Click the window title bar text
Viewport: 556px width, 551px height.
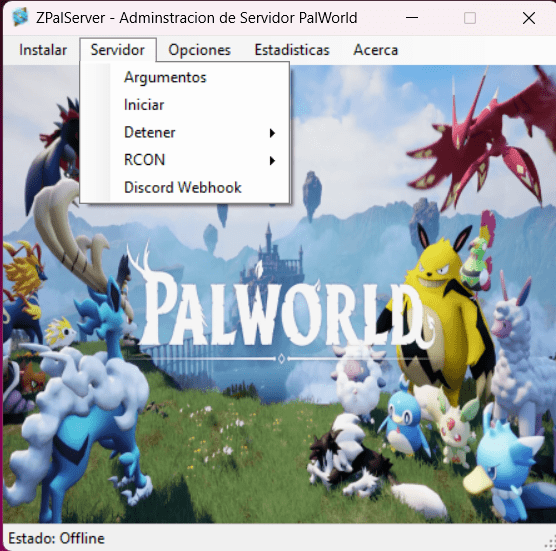[196, 18]
